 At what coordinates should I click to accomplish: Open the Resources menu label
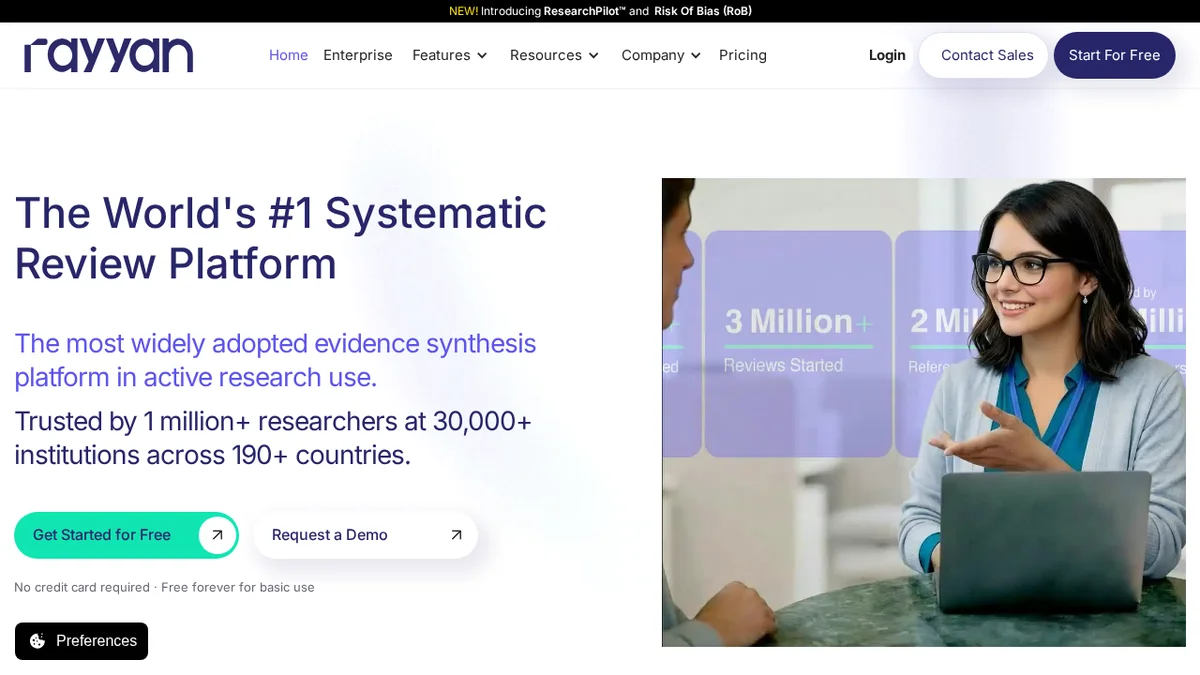[546, 55]
